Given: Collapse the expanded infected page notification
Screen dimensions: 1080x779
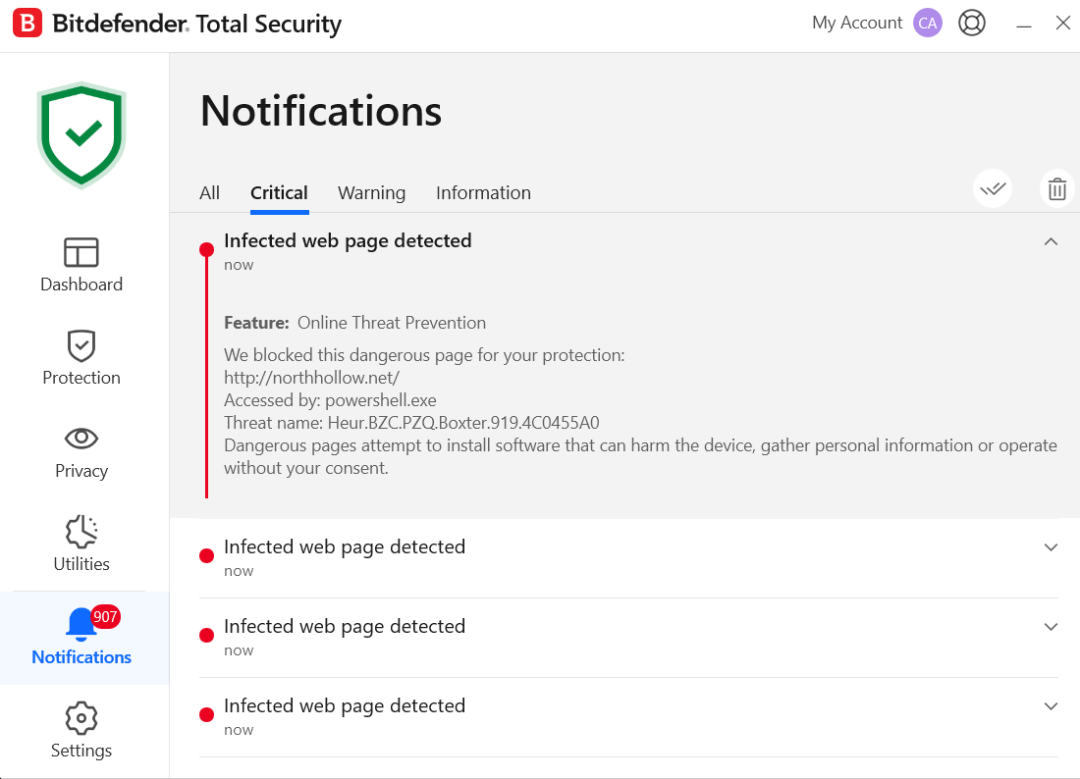Looking at the screenshot, I should coord(1050,242).
